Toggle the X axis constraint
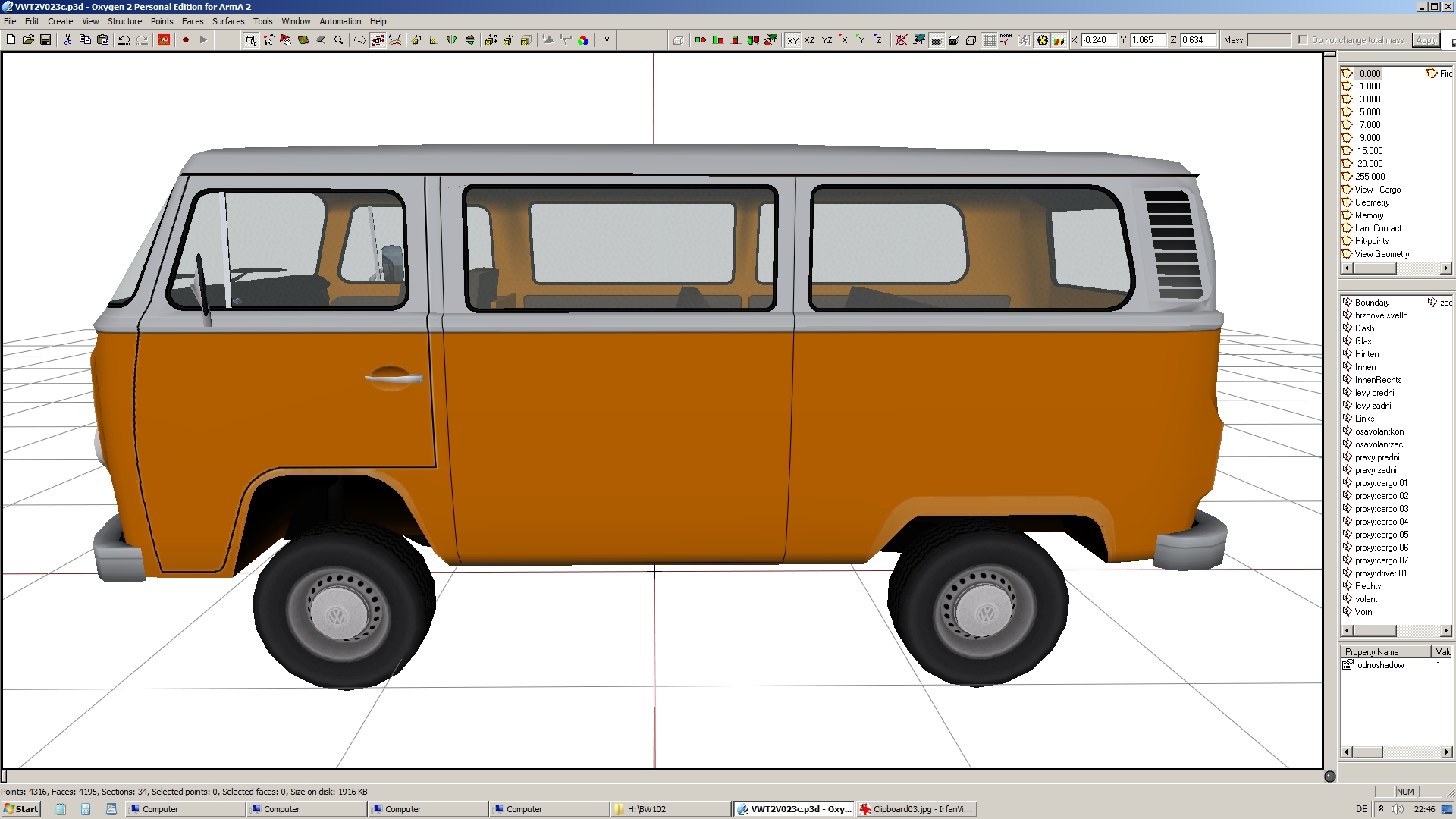1456x819 pixels. coord(843,40)
